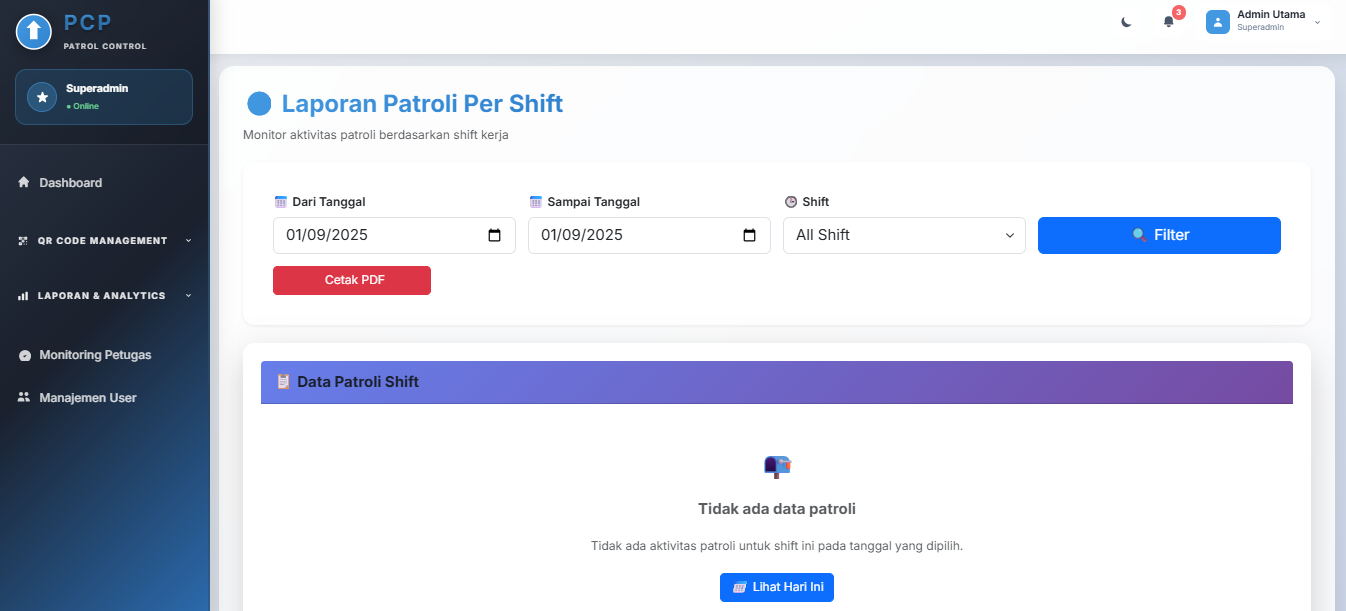
Task: Click the PCP logo arrow icon
Action: 34,32
